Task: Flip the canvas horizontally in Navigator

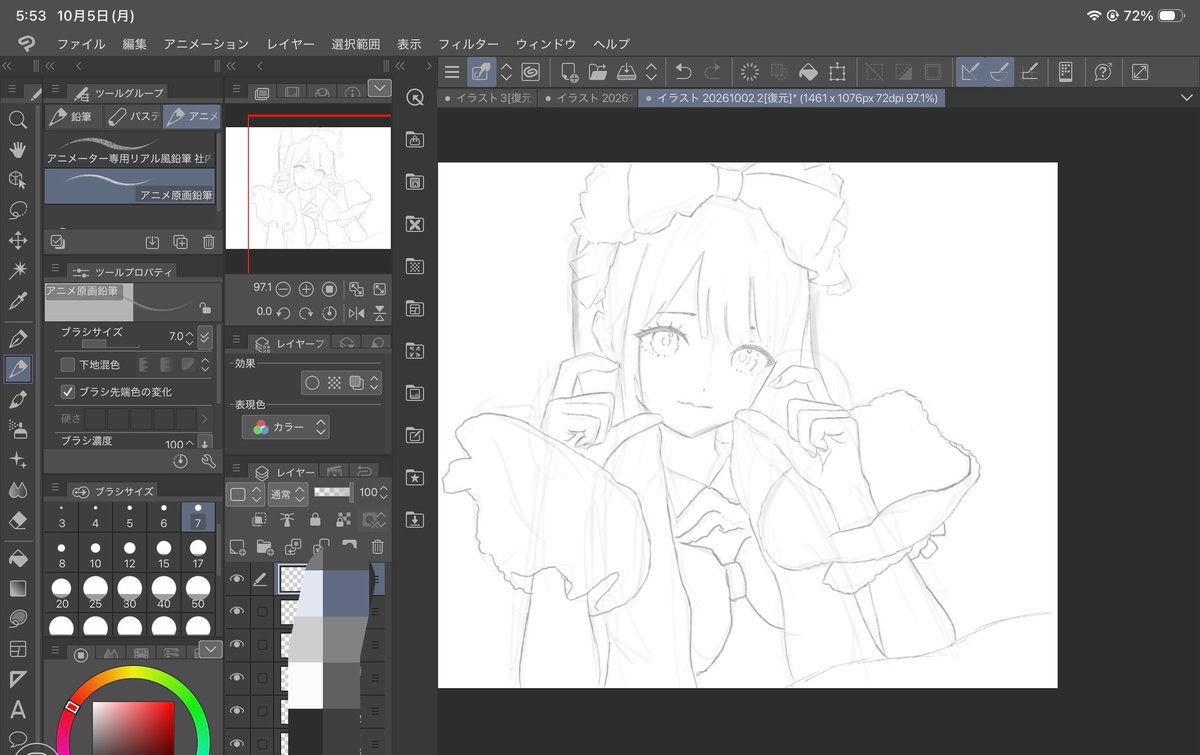Action: coord(356,312)
